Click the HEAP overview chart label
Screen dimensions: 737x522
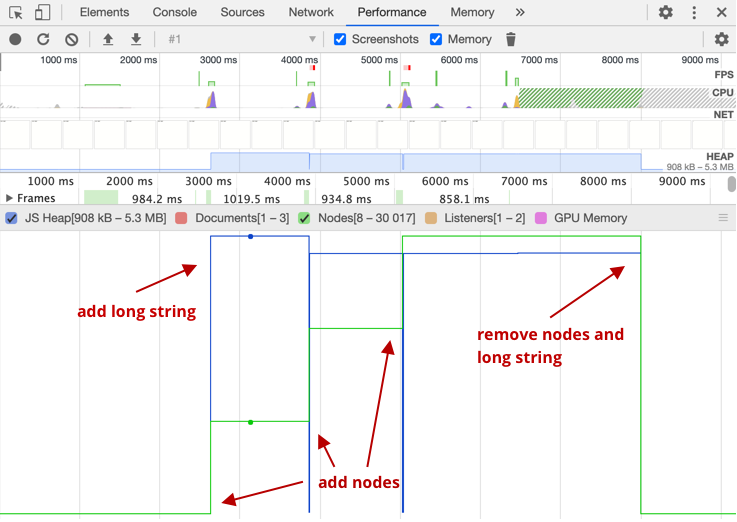720,156
